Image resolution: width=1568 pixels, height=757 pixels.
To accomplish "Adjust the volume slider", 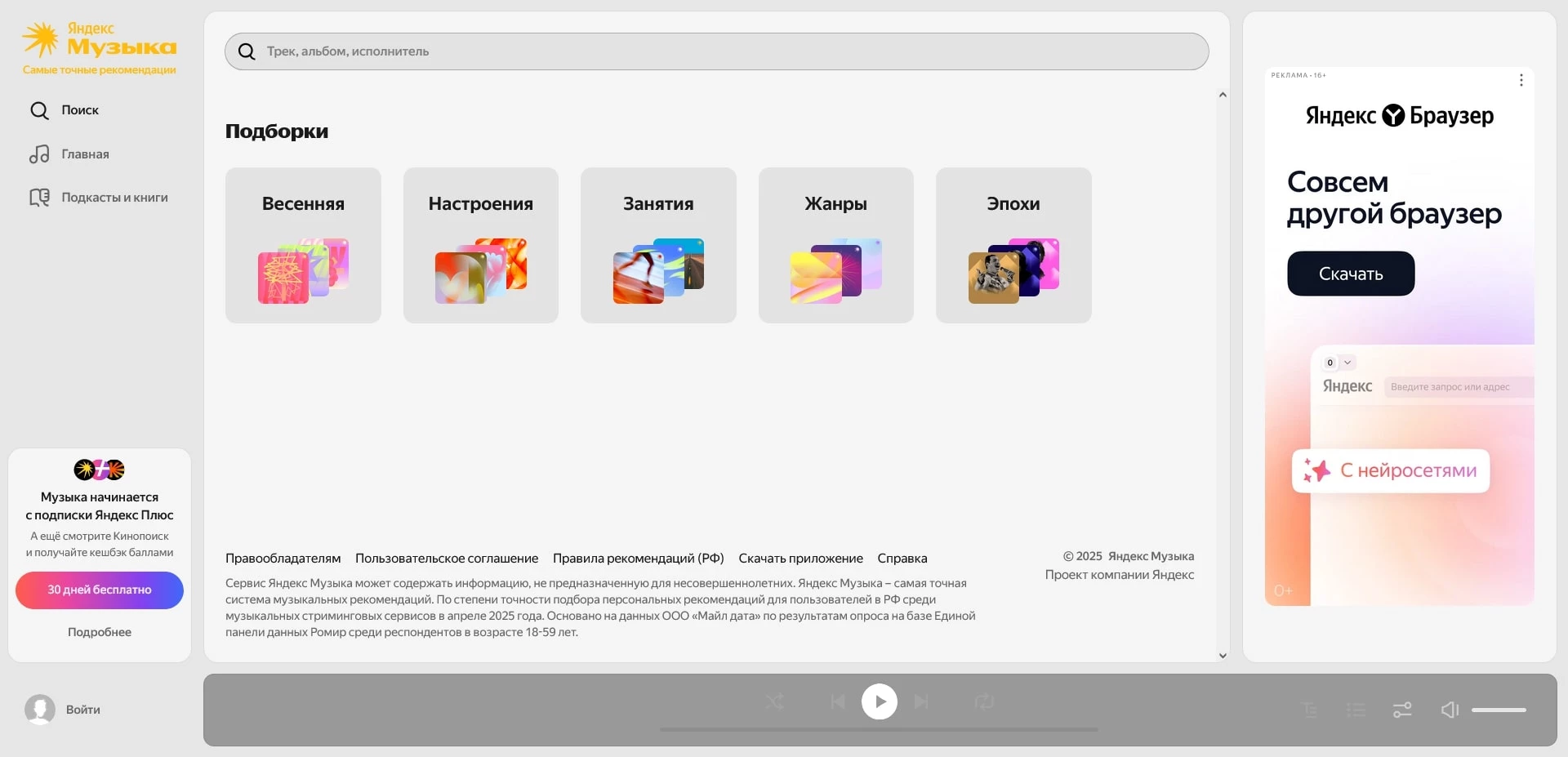I will [1501, 710].
